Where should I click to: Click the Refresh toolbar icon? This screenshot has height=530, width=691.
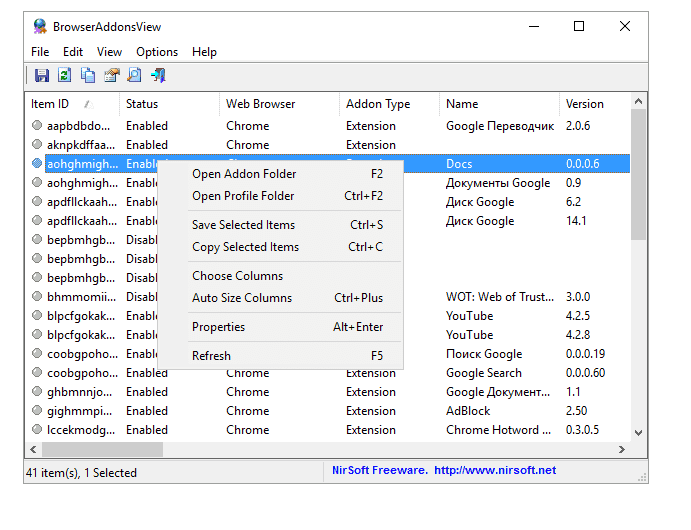coord(65,75)
